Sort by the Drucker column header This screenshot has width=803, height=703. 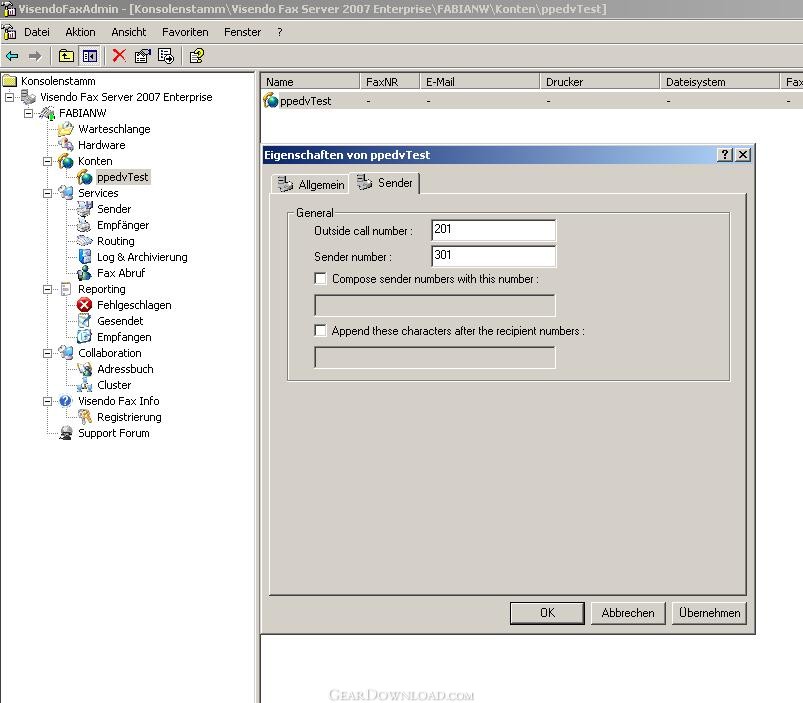(x=600, y=82)
